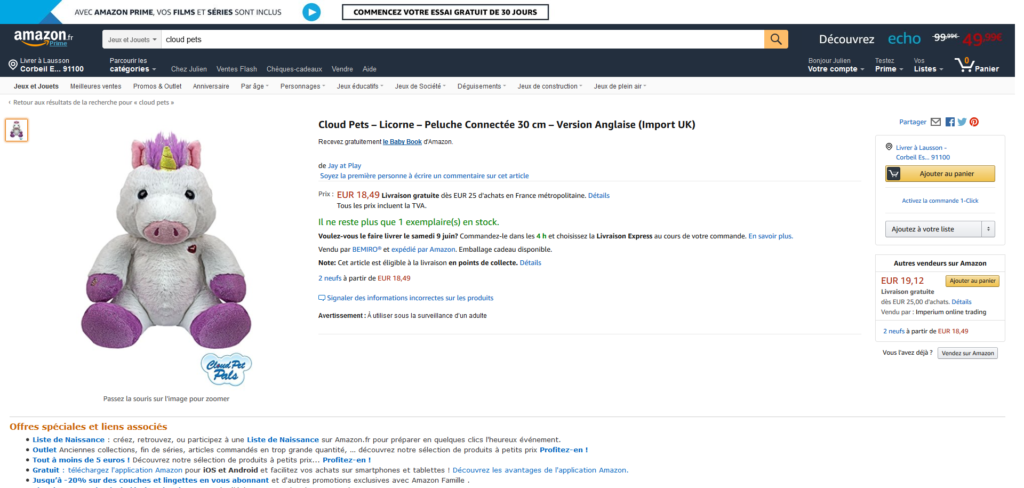The width and height of the screenshot is (1024, 488).
Task: Open Aide in the header
Action: [x=370, y=69]
